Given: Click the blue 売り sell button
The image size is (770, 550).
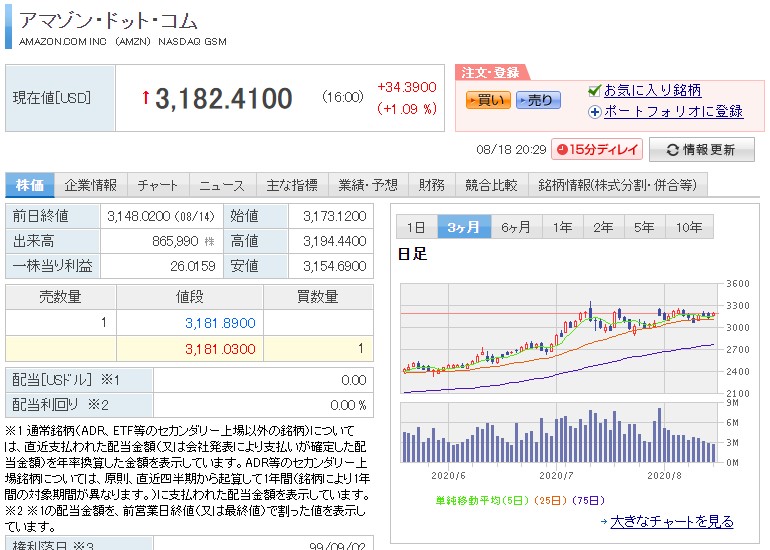Looking at the screenshot, I should click(x=538, y=100).
